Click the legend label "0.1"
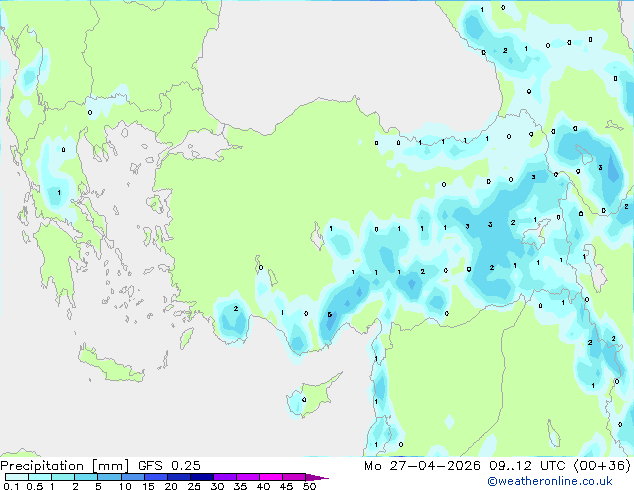The height and width of the screenshot is (490, 634). click(11, 486)
